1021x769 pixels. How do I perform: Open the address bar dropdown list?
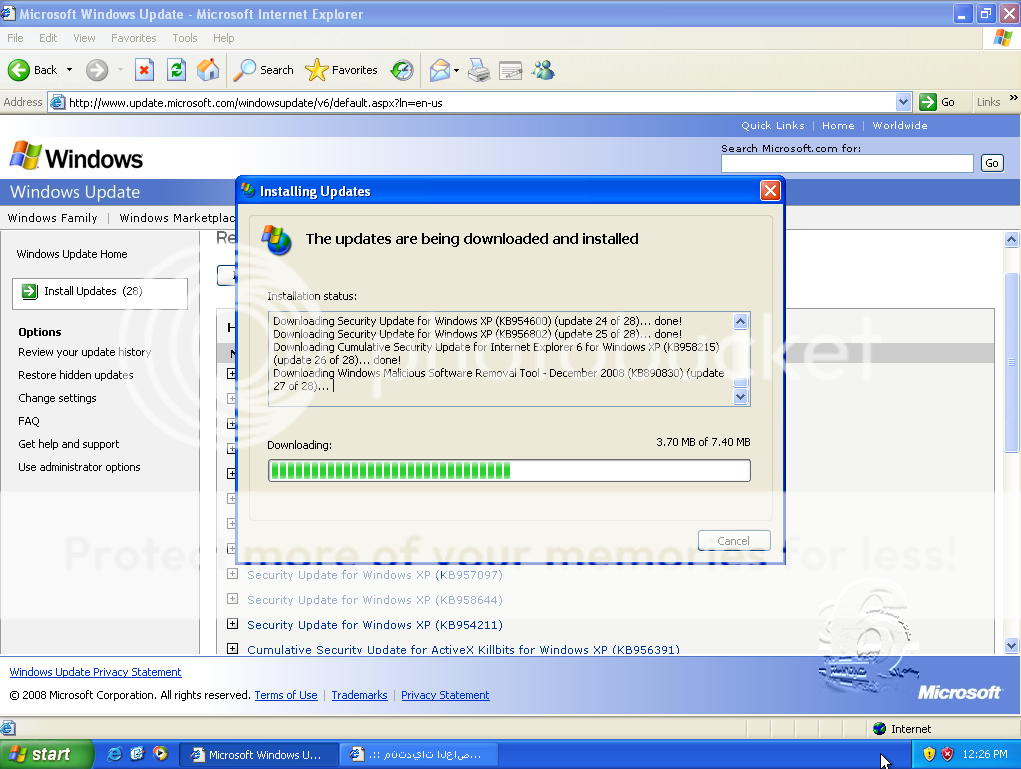click(903, 102)
